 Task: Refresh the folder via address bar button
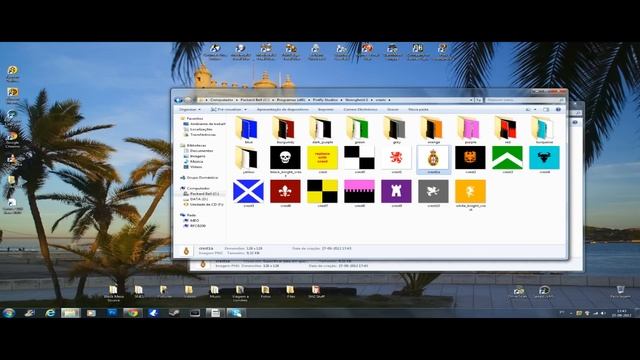pyautogui.click(x=478, y=100)
